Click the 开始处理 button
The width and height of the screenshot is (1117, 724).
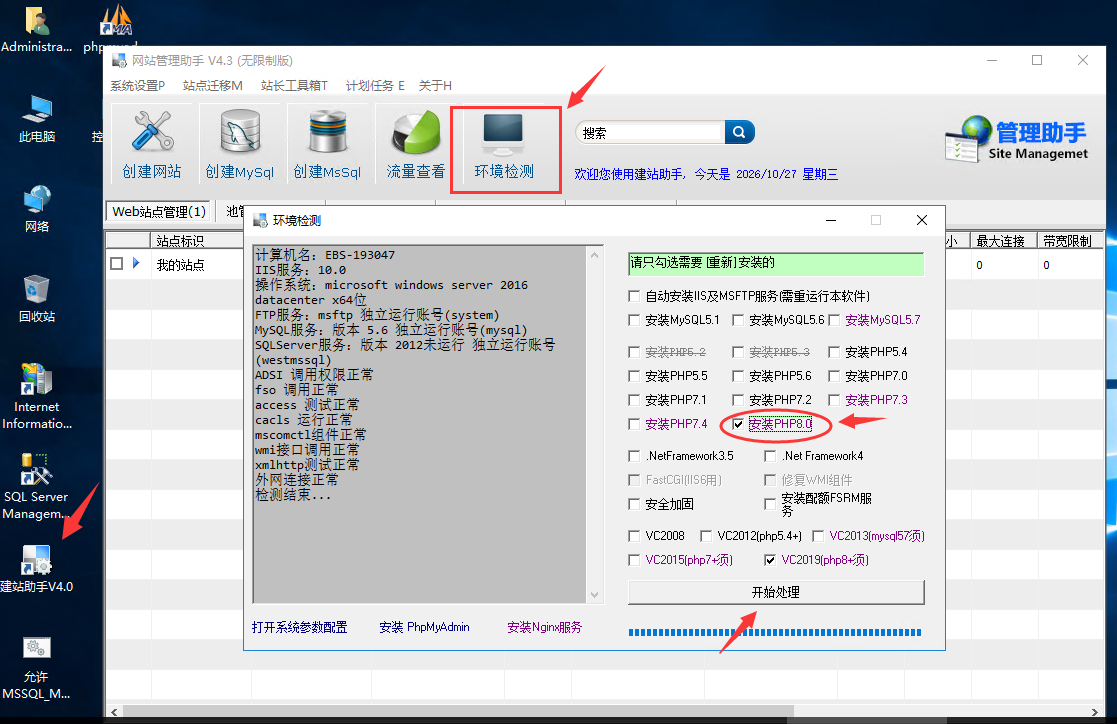(x=776, y=592)
